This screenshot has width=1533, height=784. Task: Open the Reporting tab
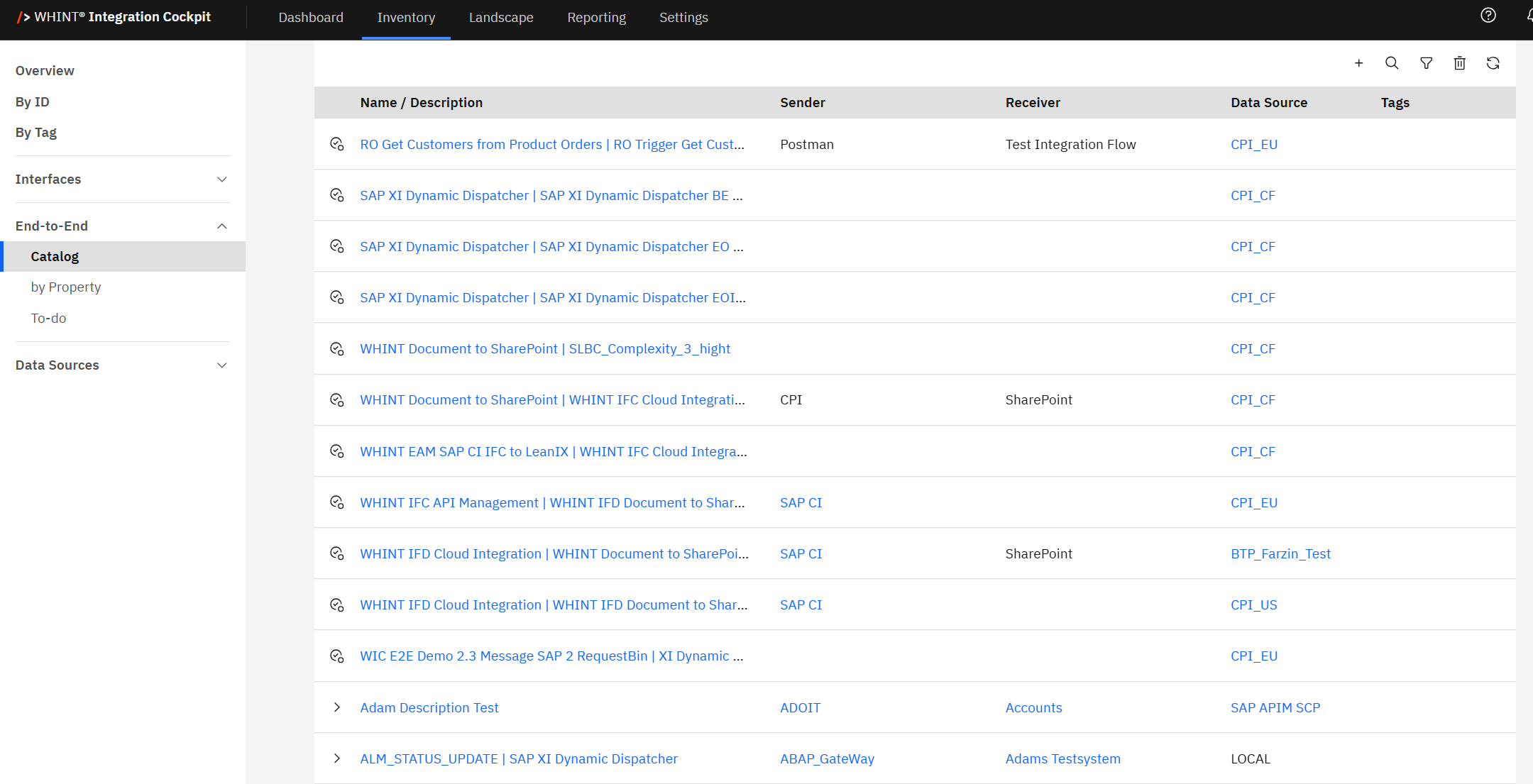click(596, 18)
